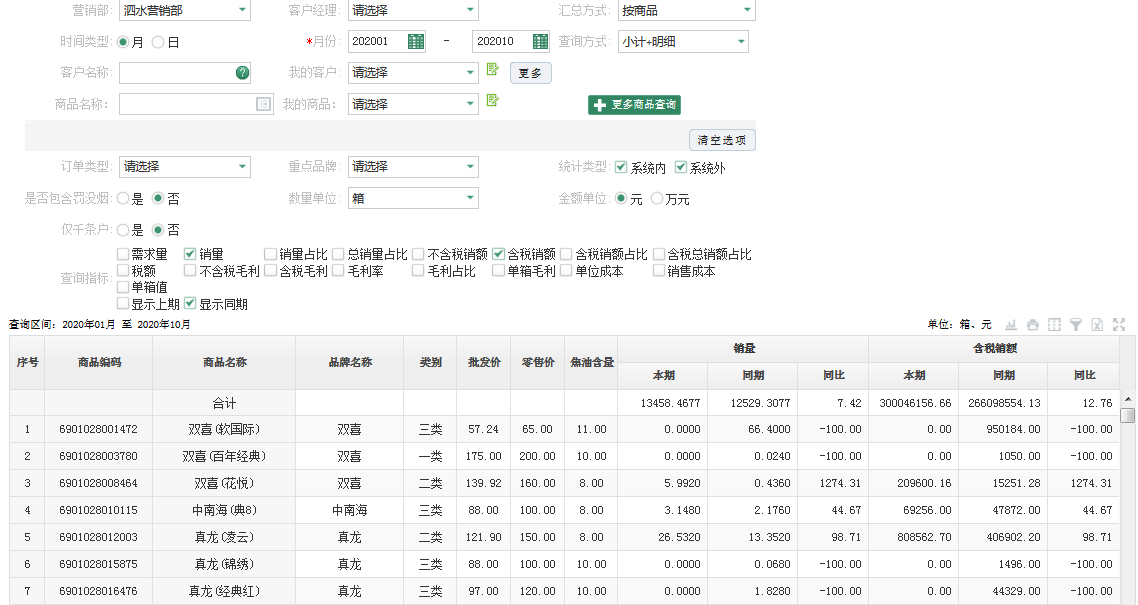The height and width of the screenshot is (605, 1138).
Task: Click the 批发价 column header
Action: (484, 363)
